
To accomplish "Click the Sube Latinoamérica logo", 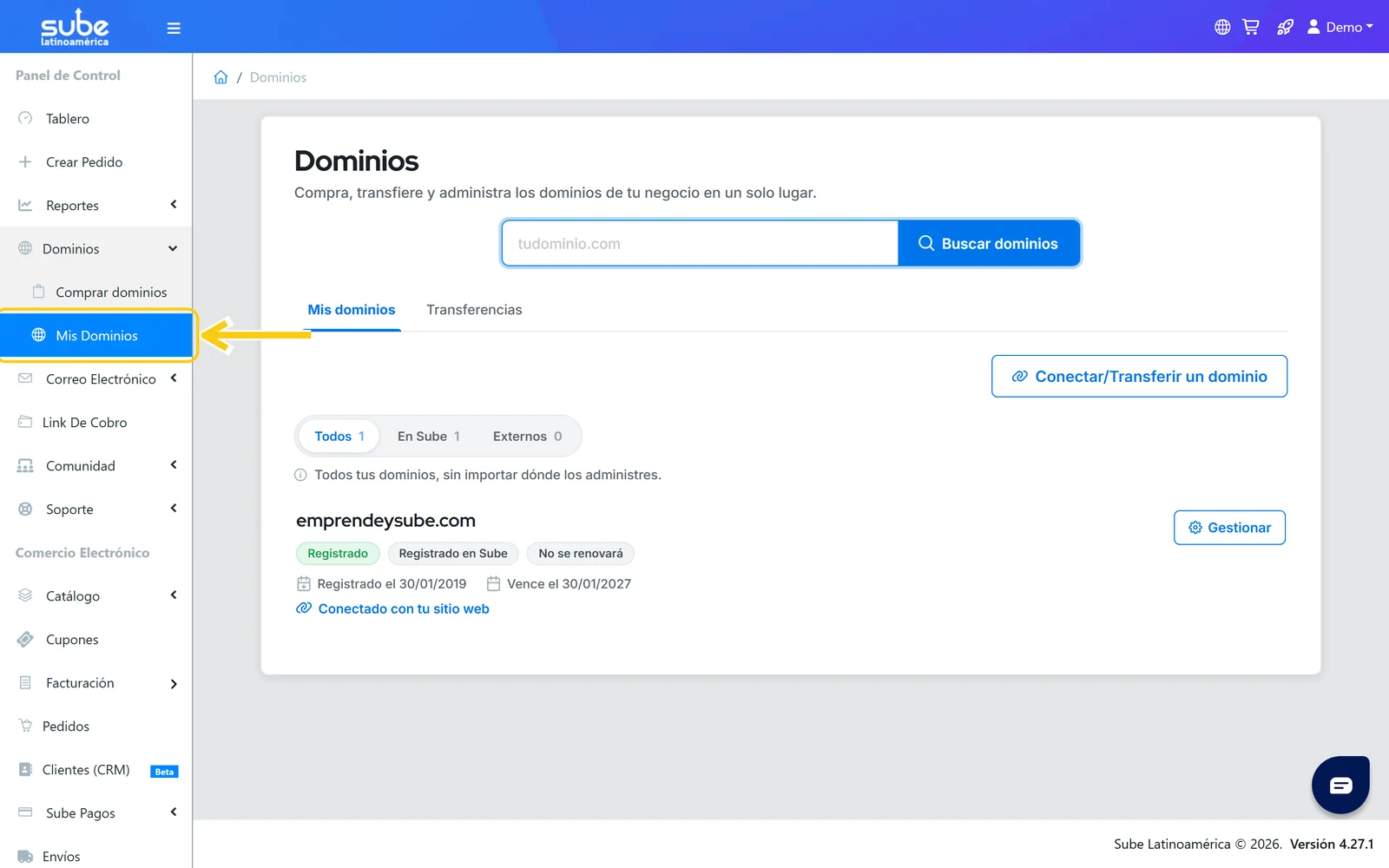I will click(75, 27).
